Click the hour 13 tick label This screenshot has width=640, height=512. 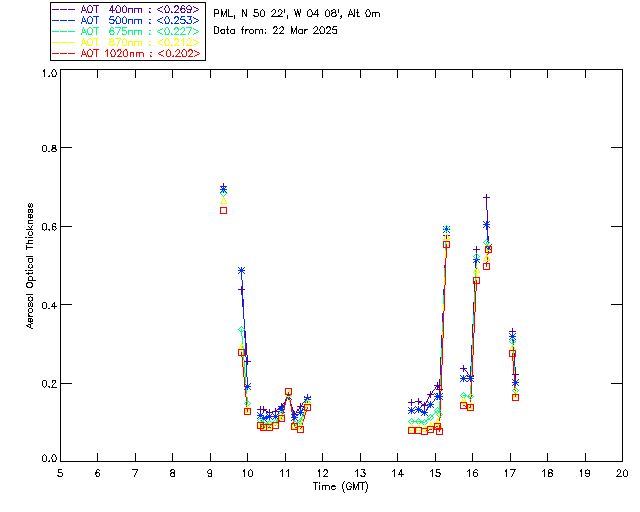[360, 473]
